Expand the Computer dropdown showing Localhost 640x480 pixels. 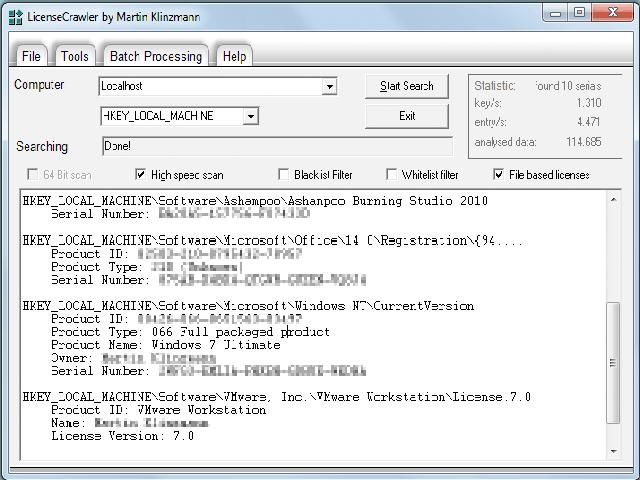pyautogui.click(x=329, y=87)
